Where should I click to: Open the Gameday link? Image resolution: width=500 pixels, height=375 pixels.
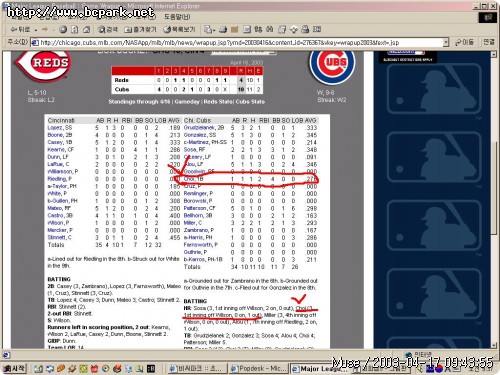187,102
